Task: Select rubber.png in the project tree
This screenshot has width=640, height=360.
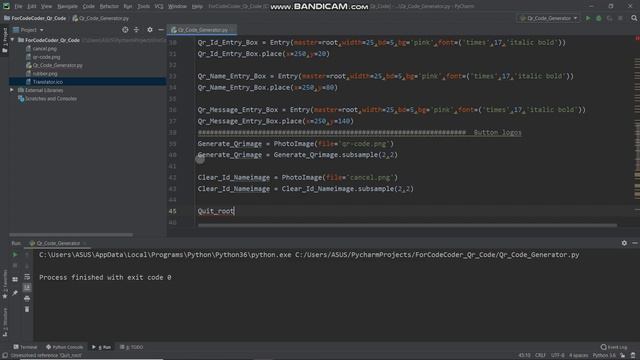Action: pyautogui.click(x=44, y=74)
